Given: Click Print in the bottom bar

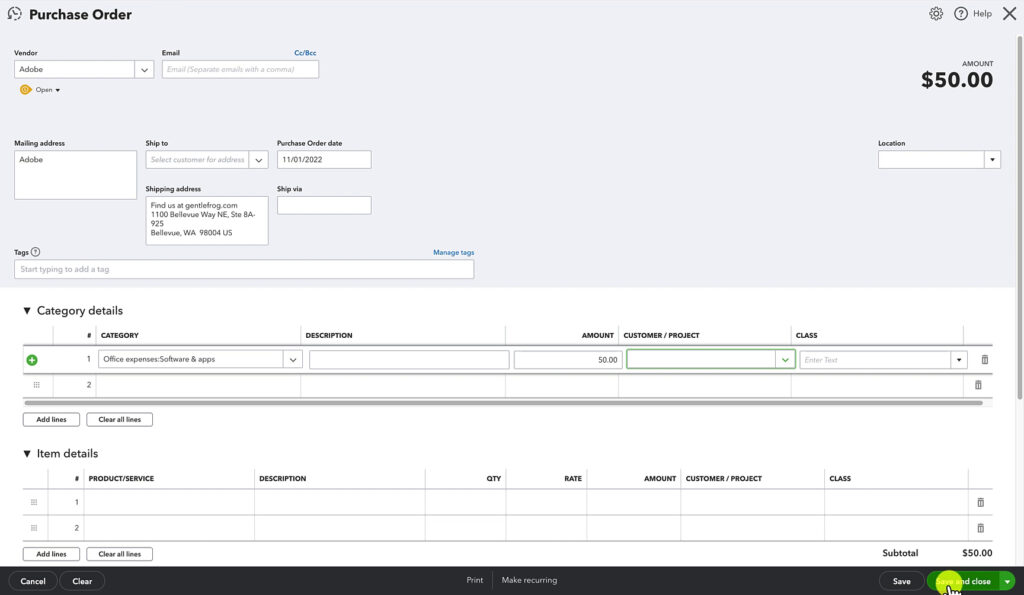Looking at the screenshot, I should coord(474,579).
